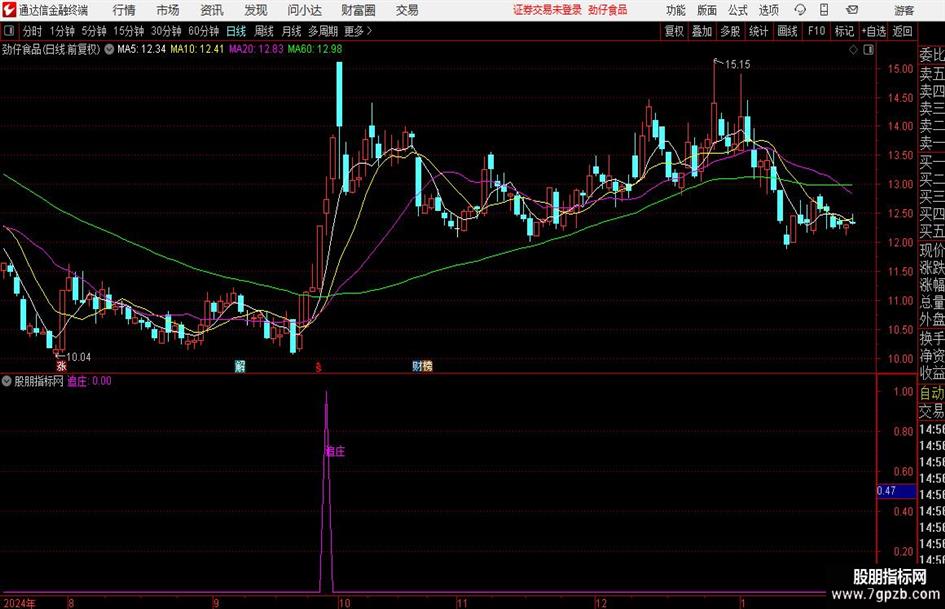The width and height of the screenshot is (945, 609).
Task: Click the 劲仔食品 stock name in title bar
Action: 608,10
